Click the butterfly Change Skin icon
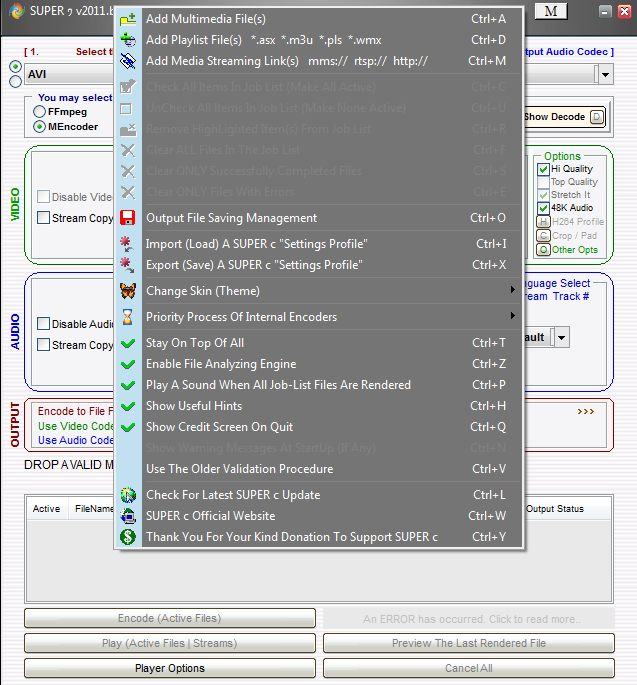 [x=128, y=291]
